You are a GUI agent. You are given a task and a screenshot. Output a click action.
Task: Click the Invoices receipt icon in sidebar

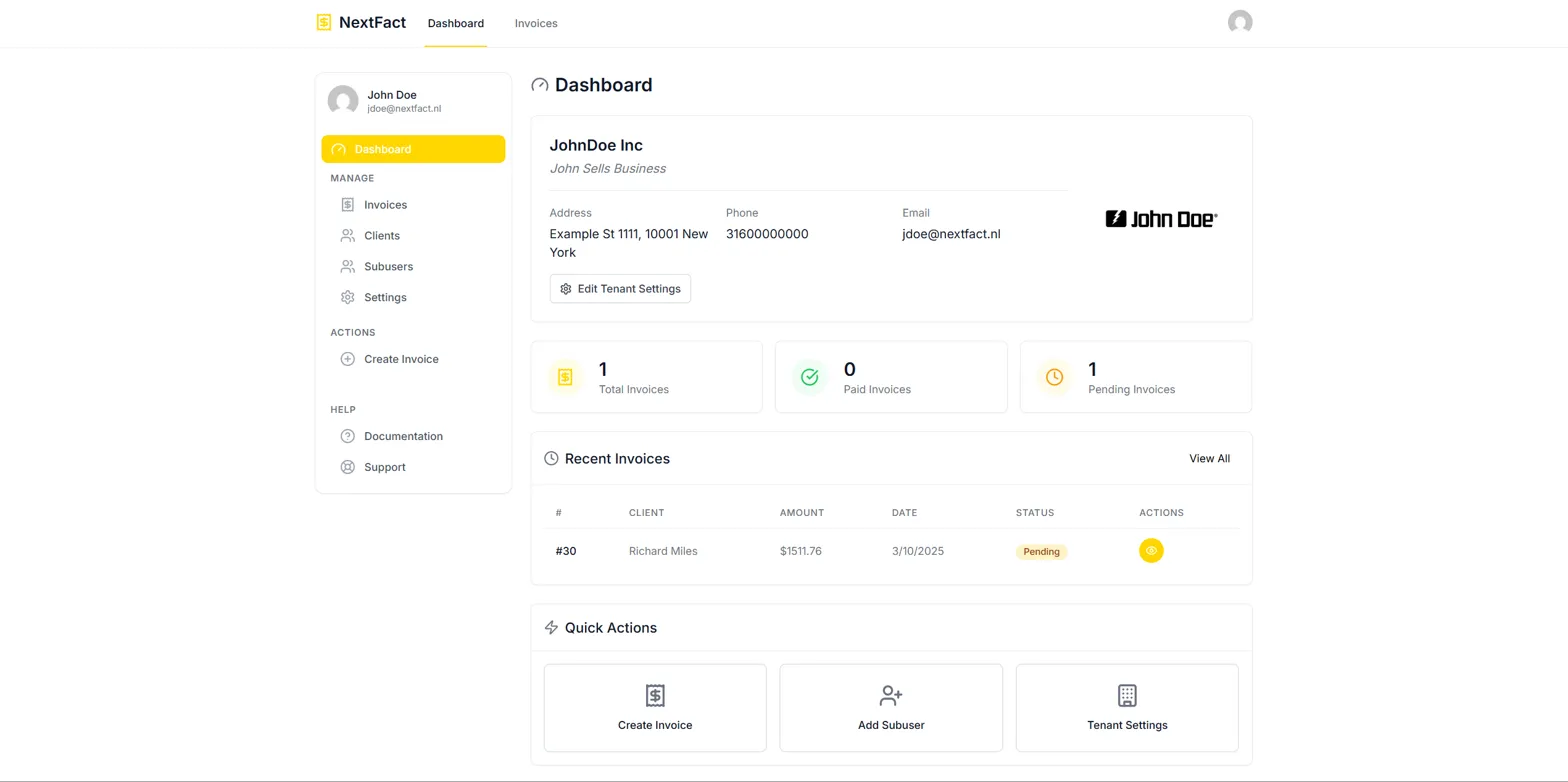tap(347, 205)
